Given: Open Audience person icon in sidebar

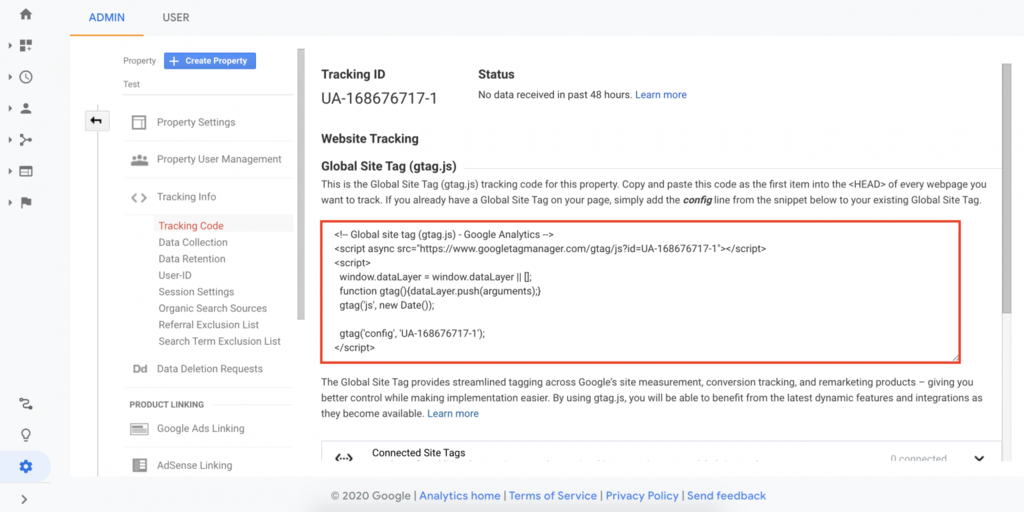Looking at the screenshot, I should click(x=26, y=108).
